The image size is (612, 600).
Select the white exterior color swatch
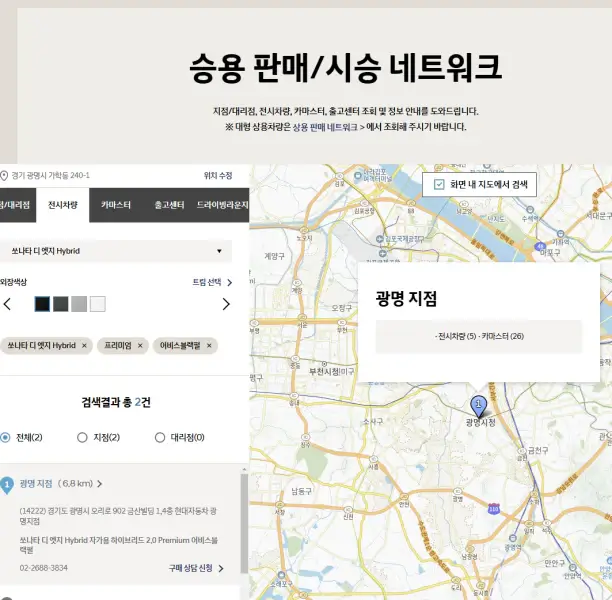pyautogui.click(x=98, y=304)
